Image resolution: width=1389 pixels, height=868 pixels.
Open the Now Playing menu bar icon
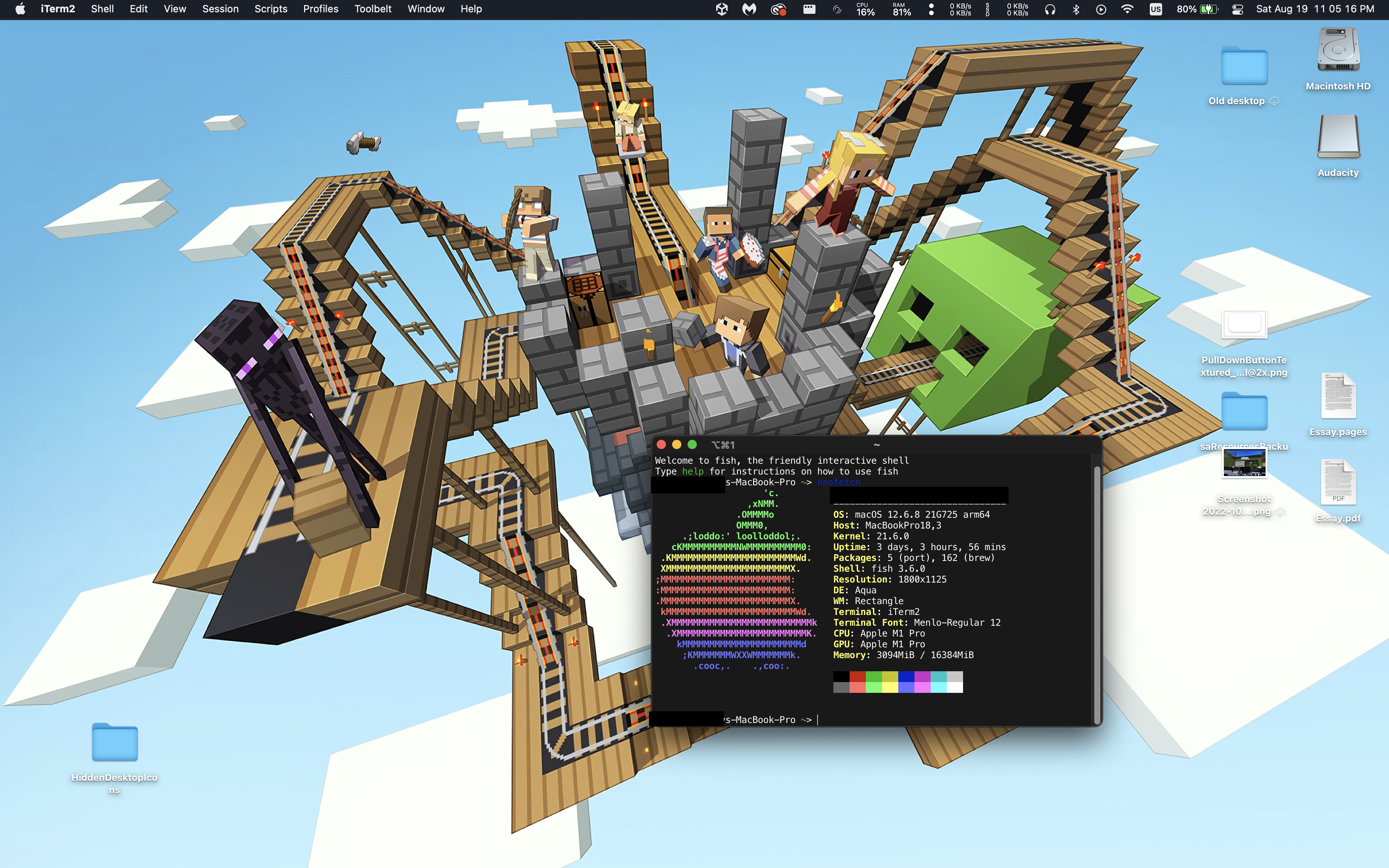pos(1101,9)
